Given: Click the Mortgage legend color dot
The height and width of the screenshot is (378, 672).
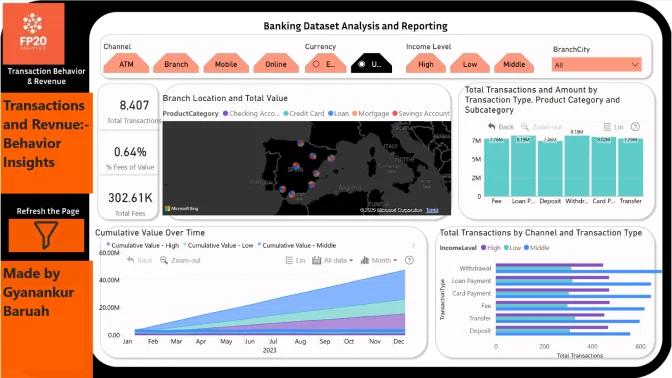Looking at the screenshot, I should [x=354, y=114].
